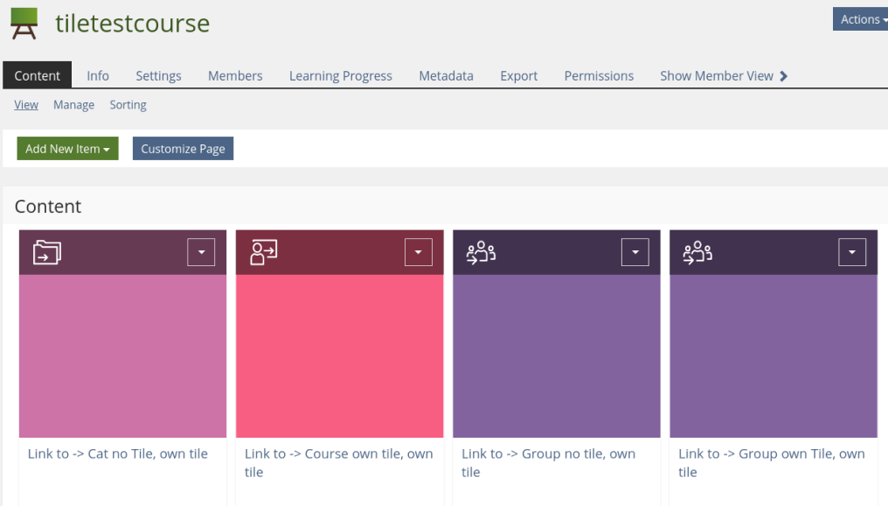
Task: Click the right chevron after Show Member View
Action: coord(784,76)
